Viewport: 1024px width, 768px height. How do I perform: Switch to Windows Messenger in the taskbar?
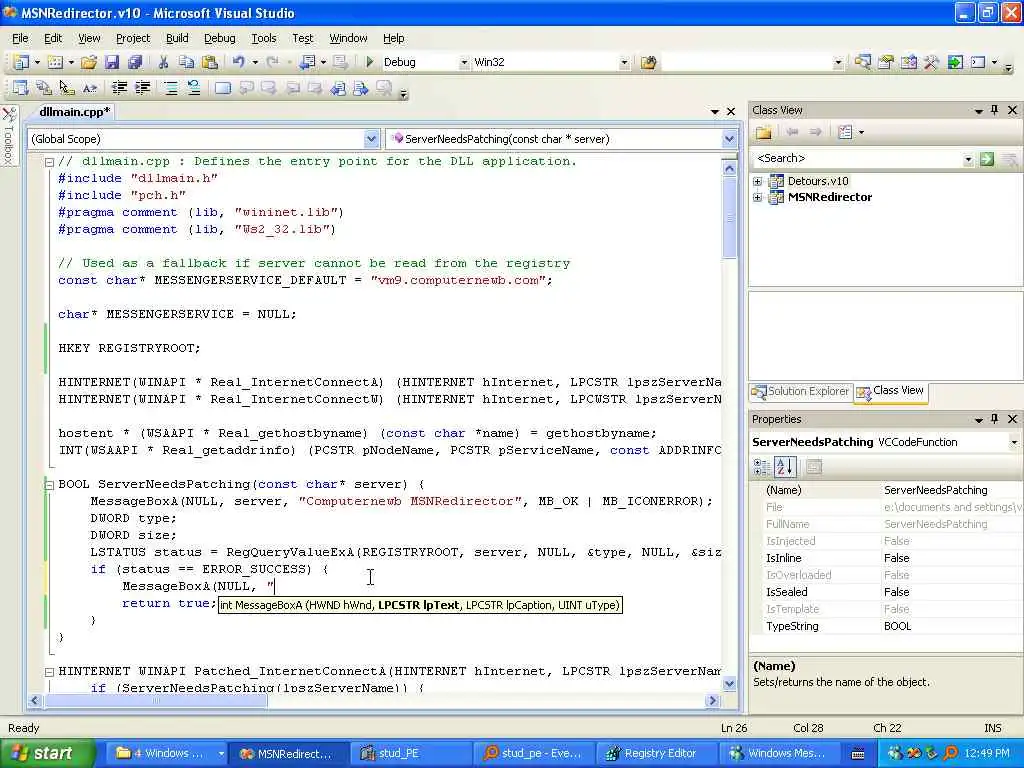(x=778, y=754)
